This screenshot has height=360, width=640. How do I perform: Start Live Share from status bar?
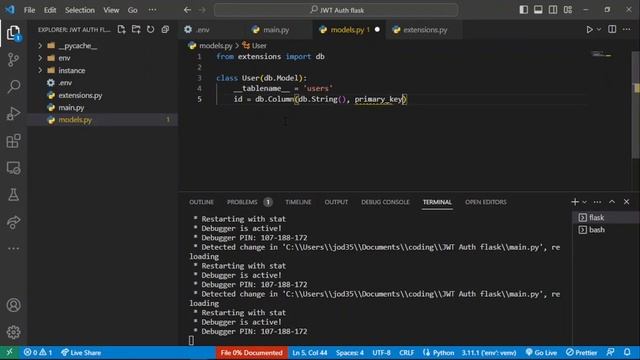81,352
